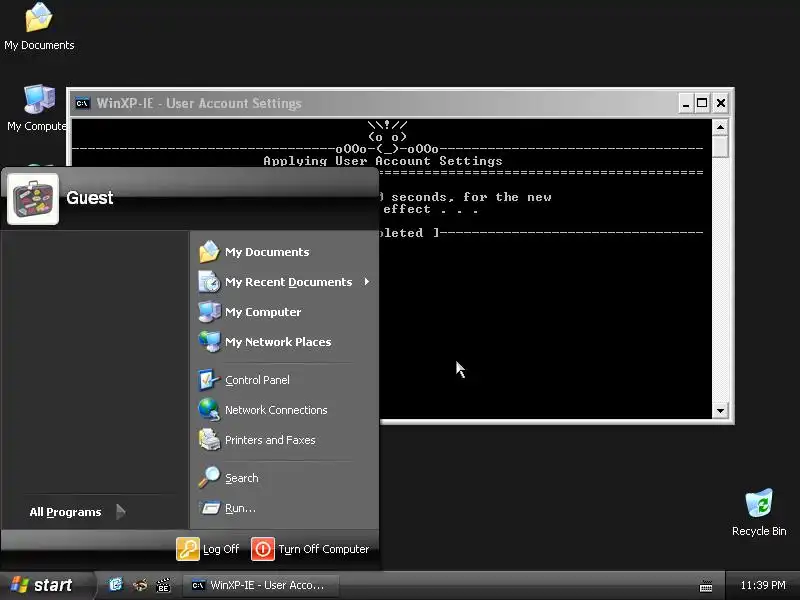Click clapperboard Quick Launch icon
The width and height of the screenshot is (800, 600).
[163, 585]
